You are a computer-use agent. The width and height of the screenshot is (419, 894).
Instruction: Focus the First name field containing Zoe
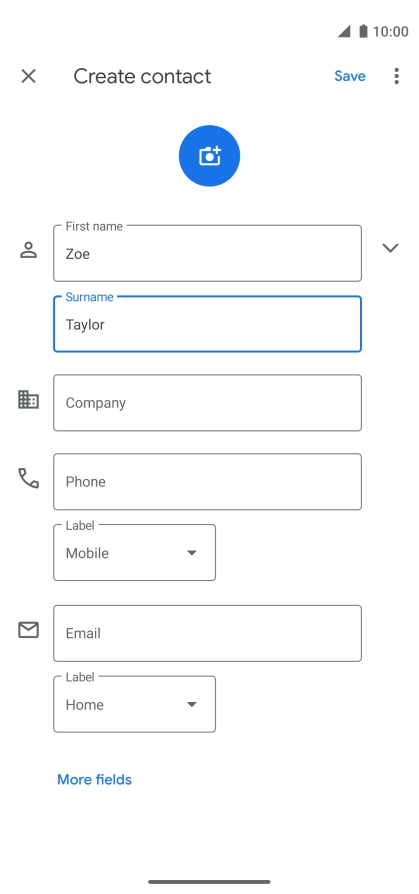pos(208,253)
